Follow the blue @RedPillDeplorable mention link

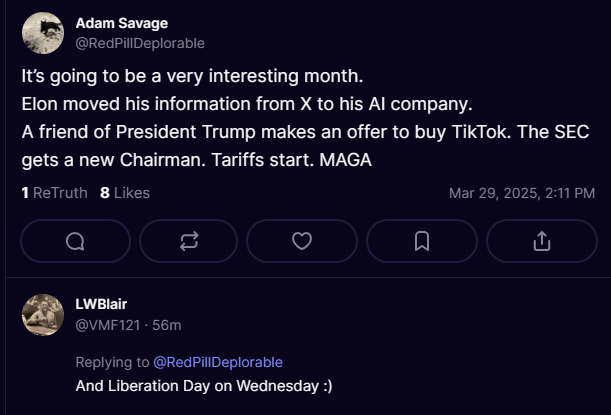218,362
